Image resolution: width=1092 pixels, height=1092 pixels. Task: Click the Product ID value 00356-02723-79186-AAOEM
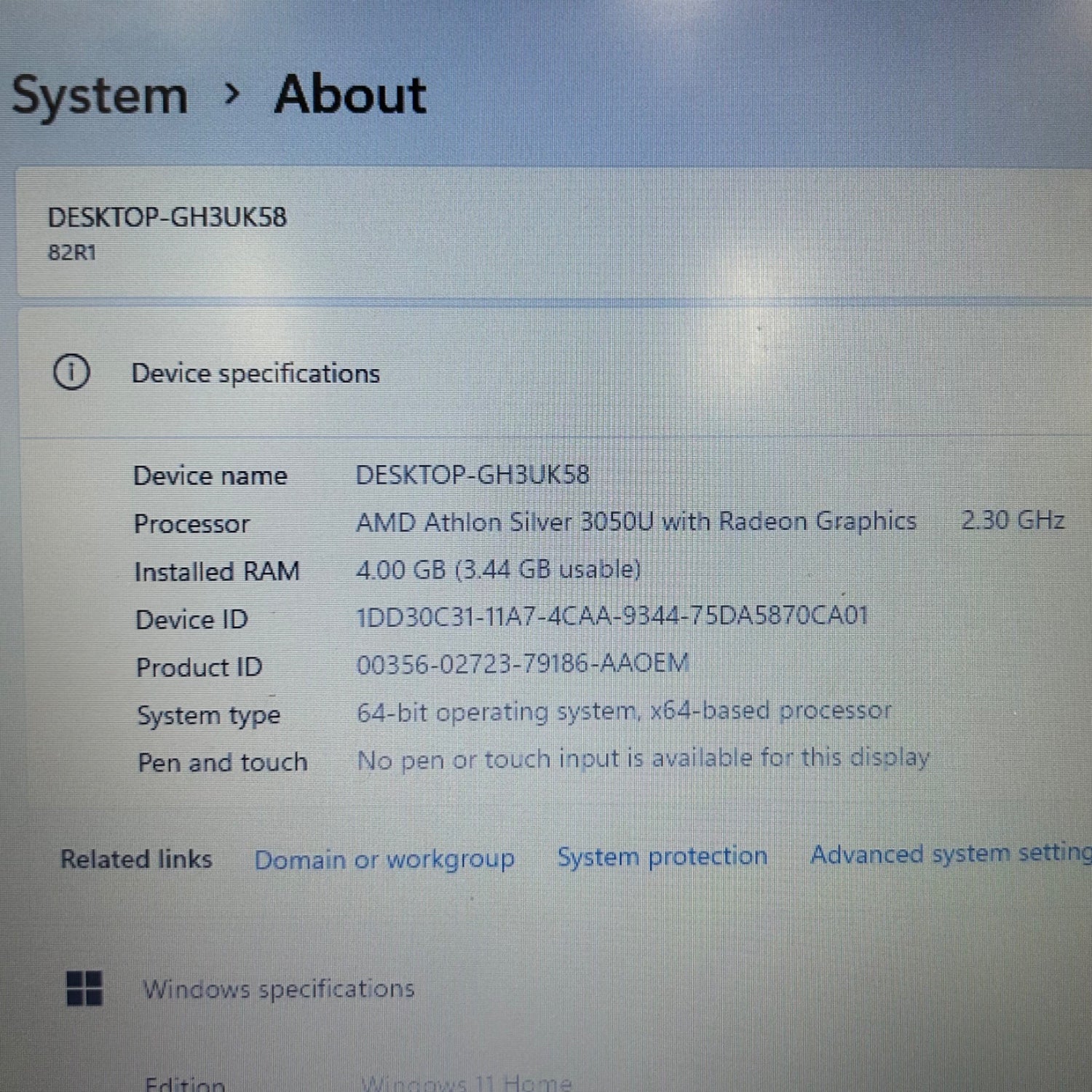point(522,664)
